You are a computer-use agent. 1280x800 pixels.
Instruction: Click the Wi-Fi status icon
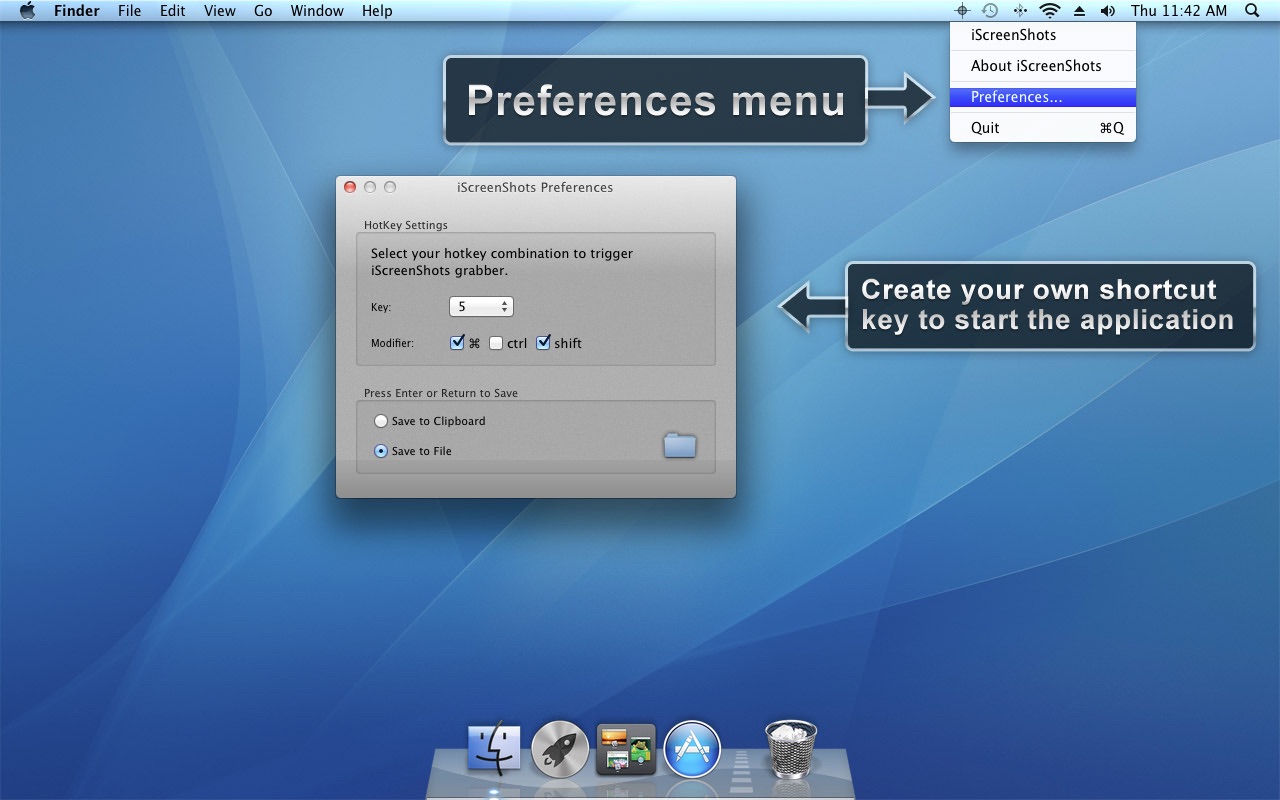pos(1049,11)
